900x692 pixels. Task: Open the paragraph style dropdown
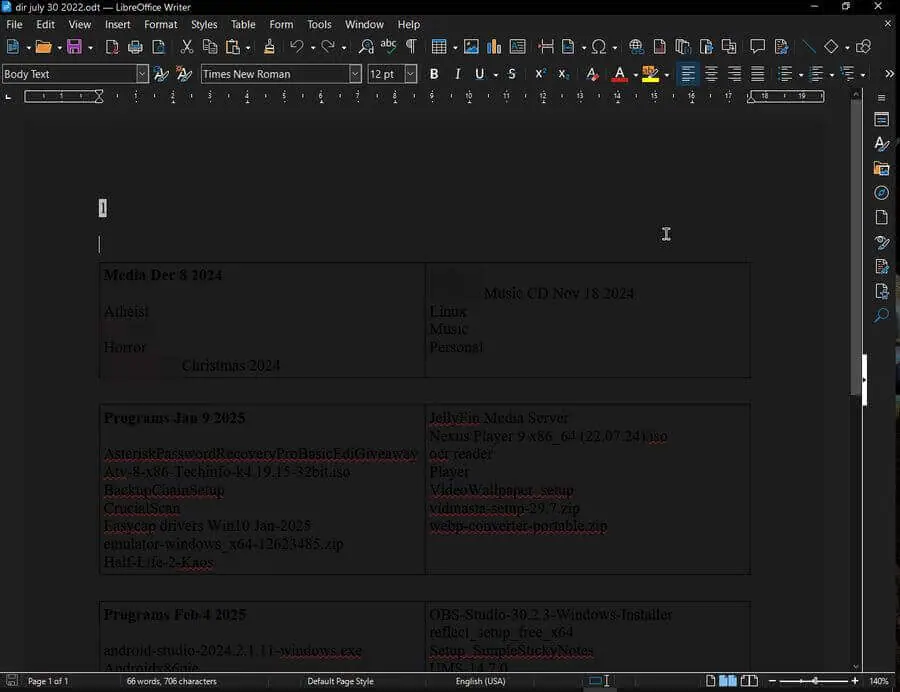tap(142, 74)
